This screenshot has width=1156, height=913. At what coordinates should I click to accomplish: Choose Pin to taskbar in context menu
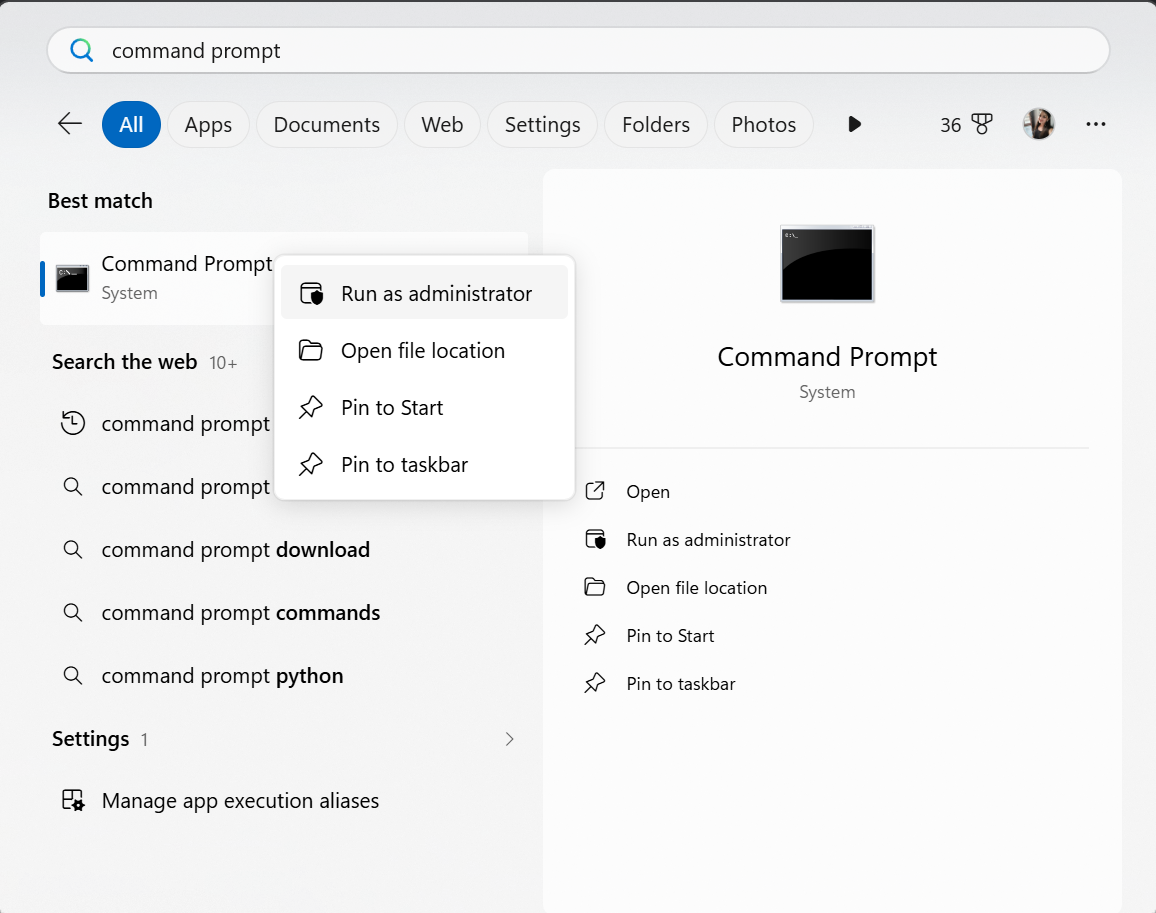point(425,464)
